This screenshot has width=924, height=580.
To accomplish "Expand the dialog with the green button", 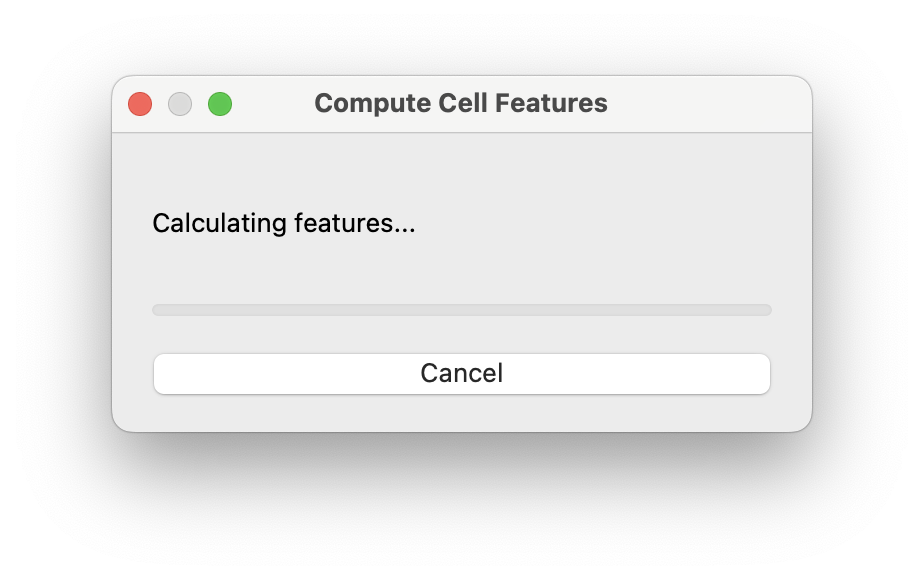I will [x=220, y=103].
